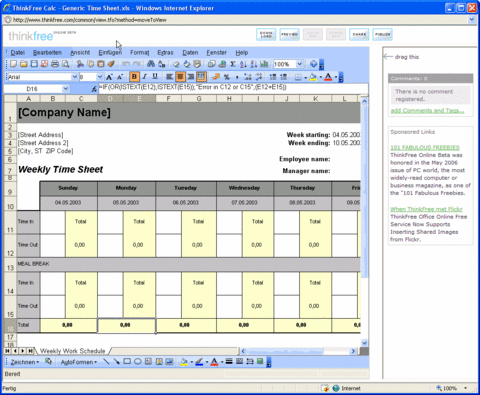Screen dimensions: 480x395
Task: Toggle Align Right
Action: point(191,77)
